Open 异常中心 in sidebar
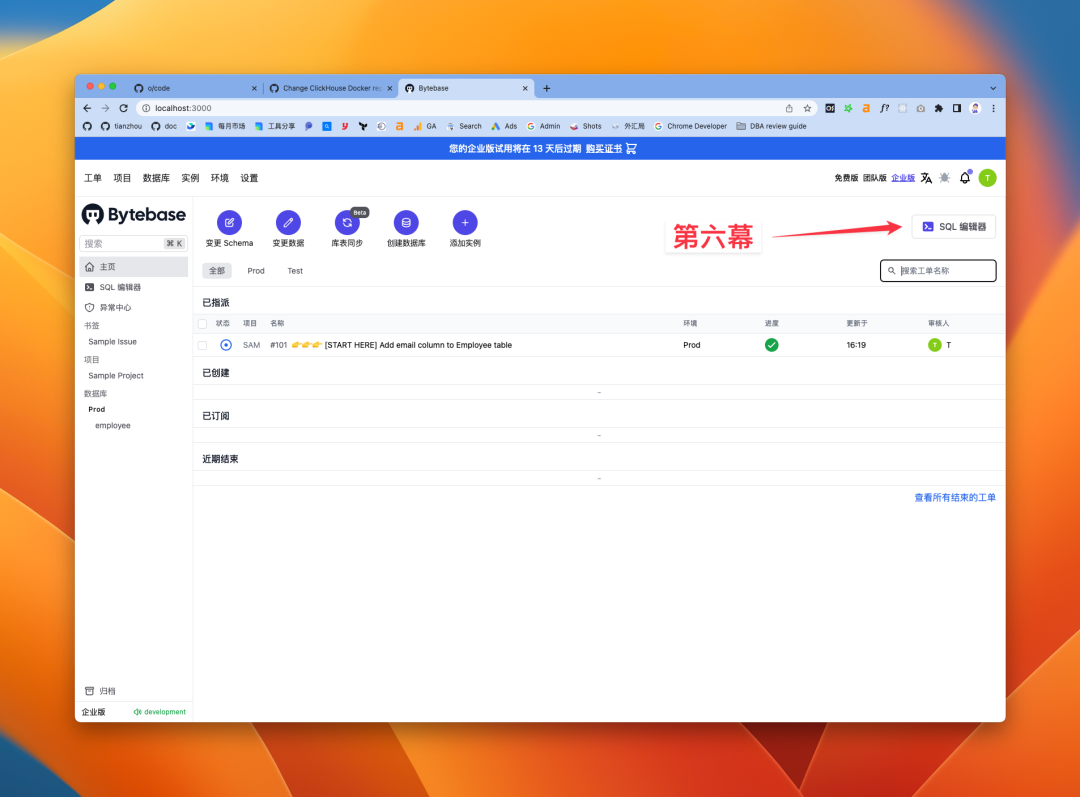The image size is (1080, 797). (x=134, y=307)
